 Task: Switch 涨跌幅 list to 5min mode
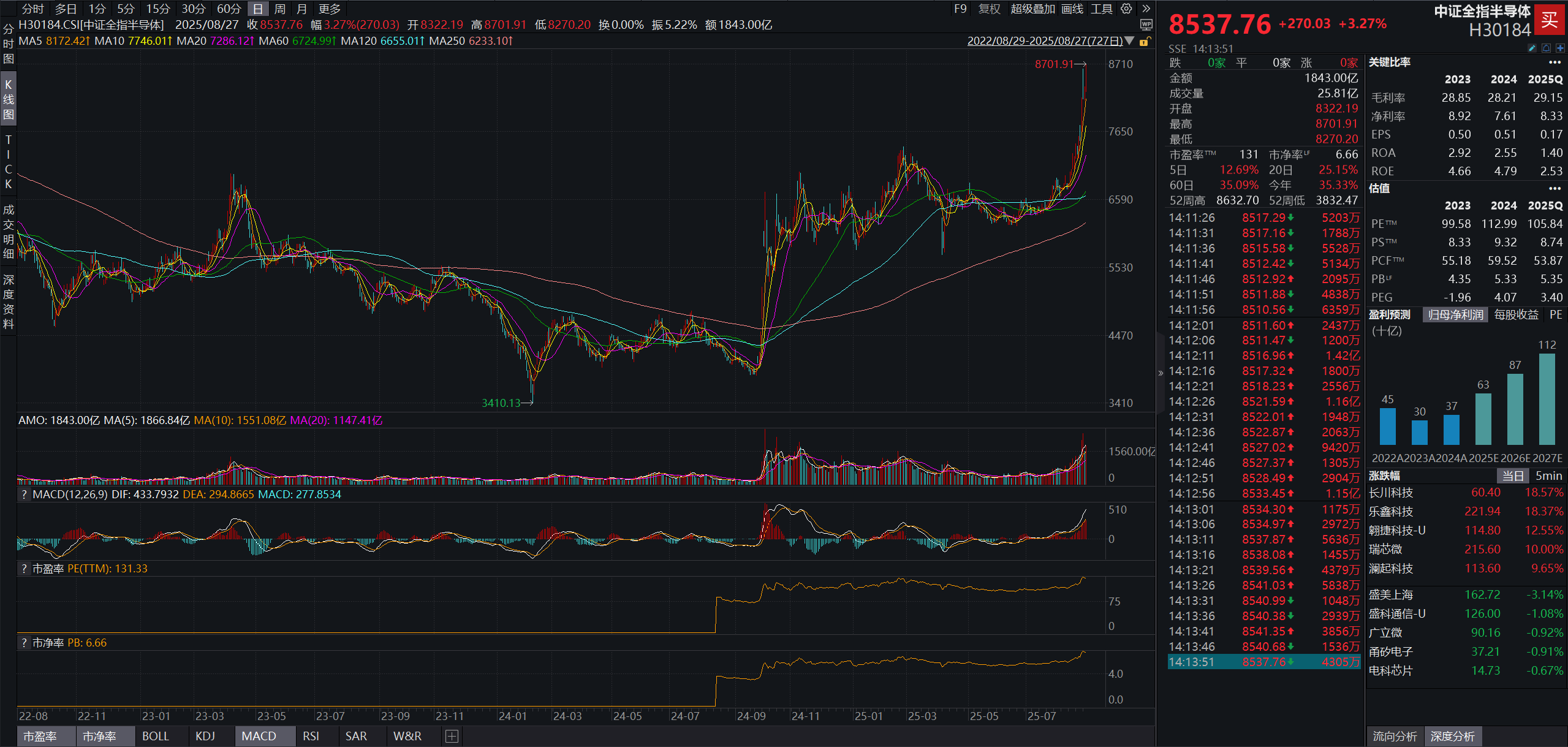[1548, 476]
